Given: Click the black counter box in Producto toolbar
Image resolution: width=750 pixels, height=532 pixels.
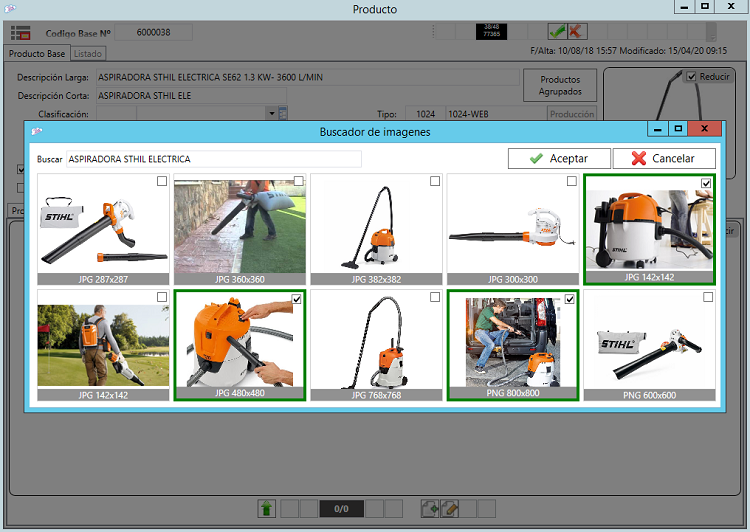Looking at the screenshot, I should [491, 32].
